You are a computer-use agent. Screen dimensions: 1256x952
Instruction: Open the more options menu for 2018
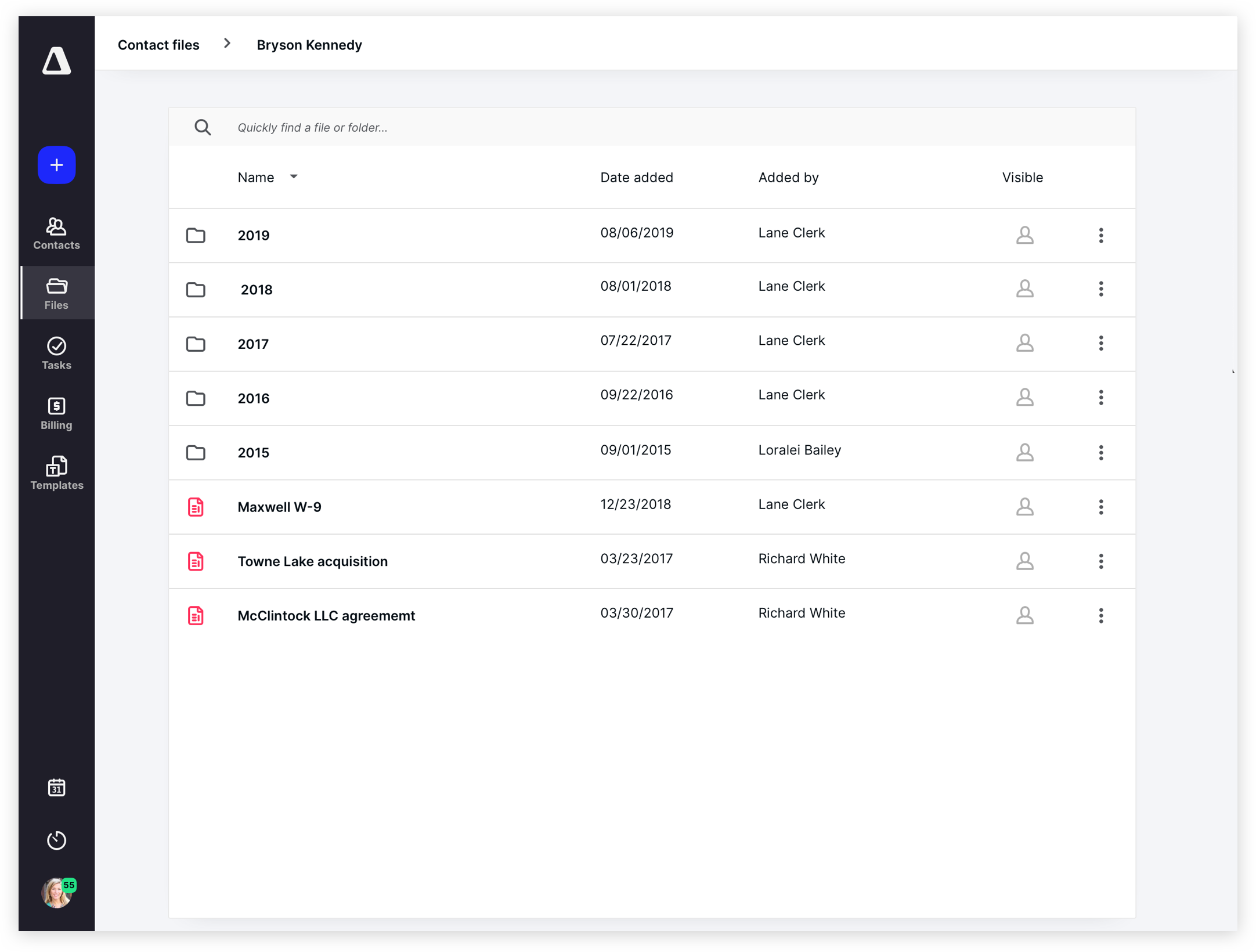(1100, 289)
